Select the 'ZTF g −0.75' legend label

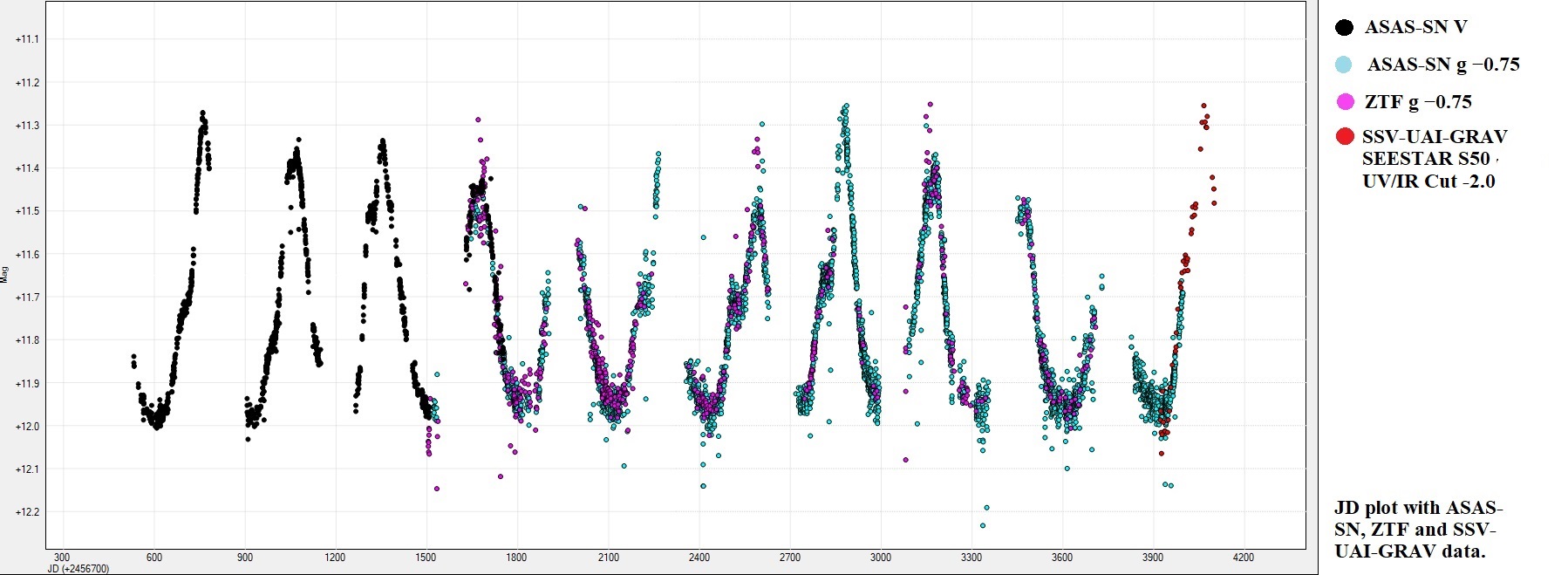[1418, 102]
